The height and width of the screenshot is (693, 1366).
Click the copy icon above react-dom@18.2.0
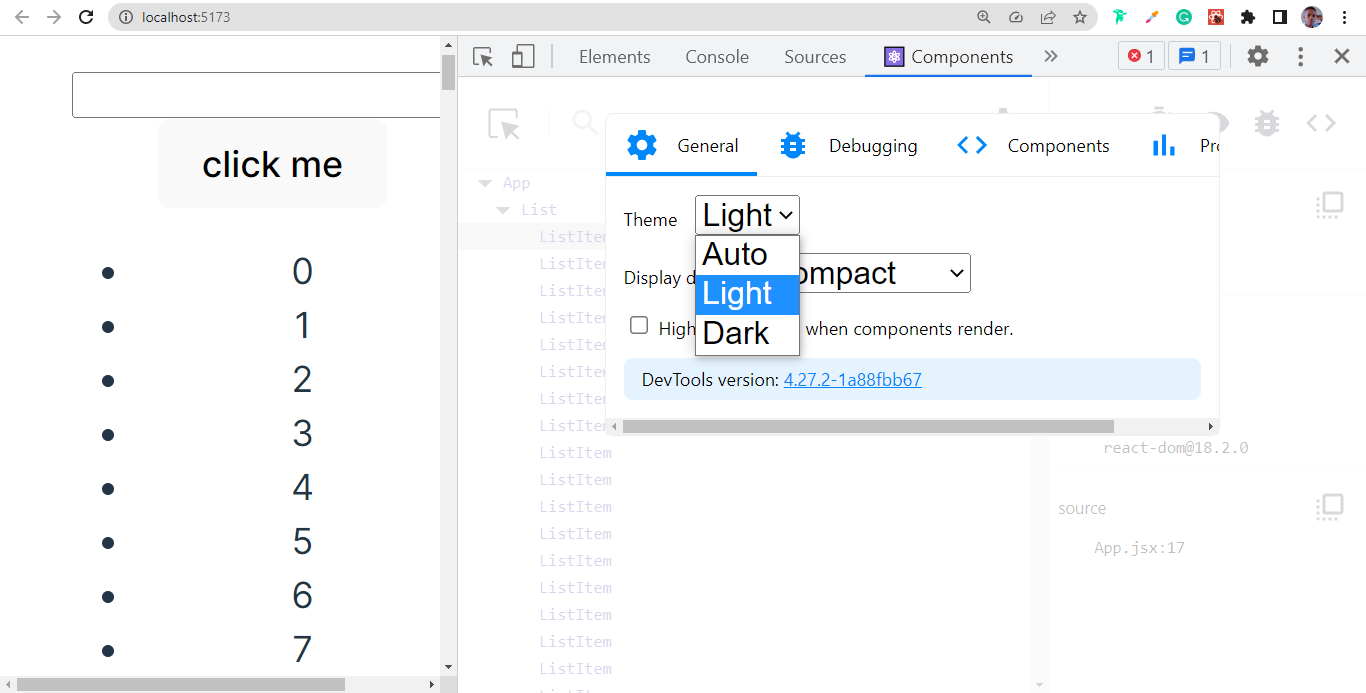tap(1329, 205)
